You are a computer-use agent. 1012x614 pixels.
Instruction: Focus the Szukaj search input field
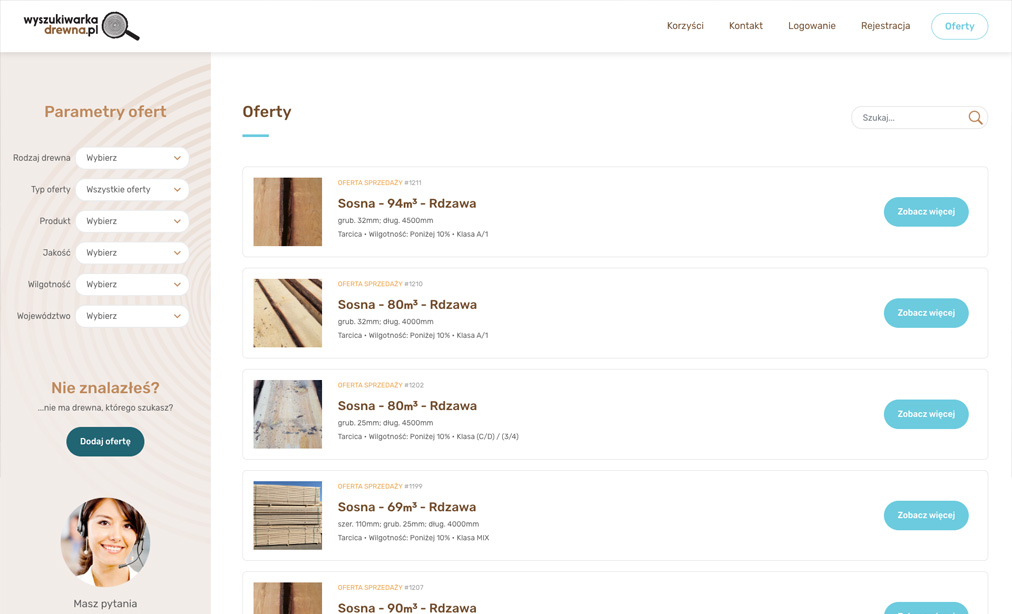tap(910, 118)
